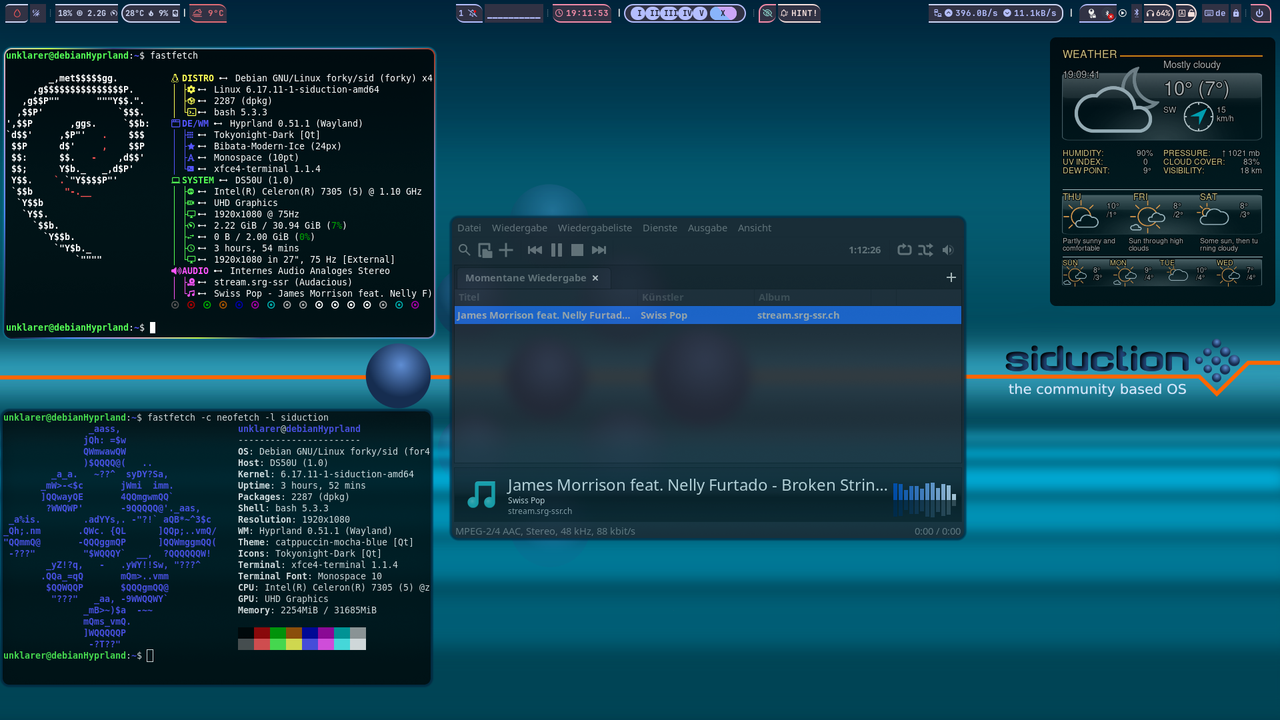Click the add files plus icon in toolbar
The height and width of the screenshot is (720, 1280).
click(506, 250)
